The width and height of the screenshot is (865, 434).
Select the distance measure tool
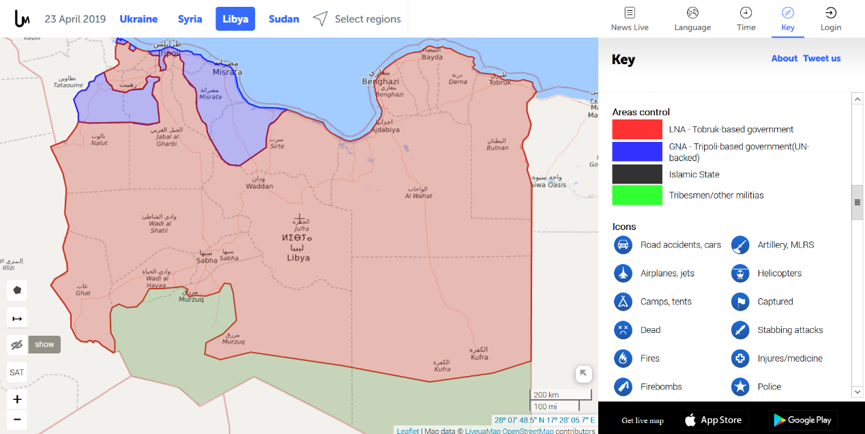click(17, 318)
